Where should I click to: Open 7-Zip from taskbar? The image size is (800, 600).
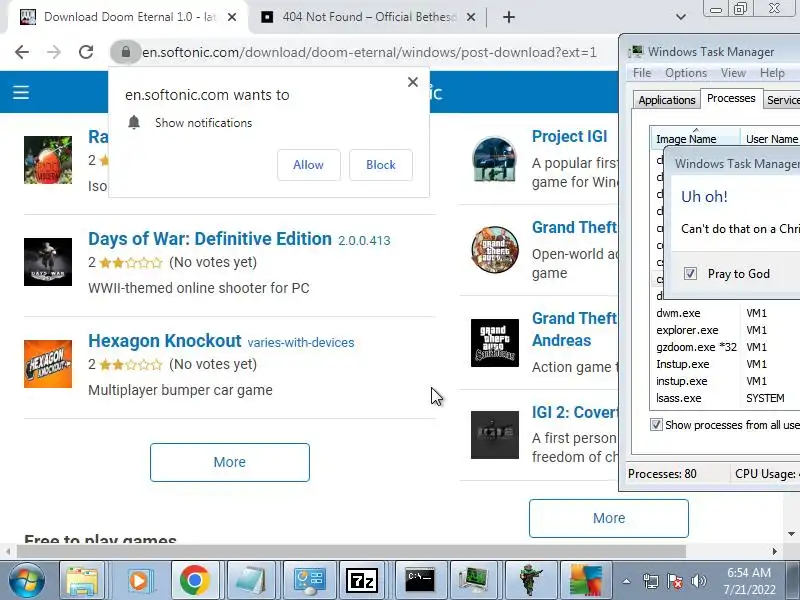click(x=362, y=580)
